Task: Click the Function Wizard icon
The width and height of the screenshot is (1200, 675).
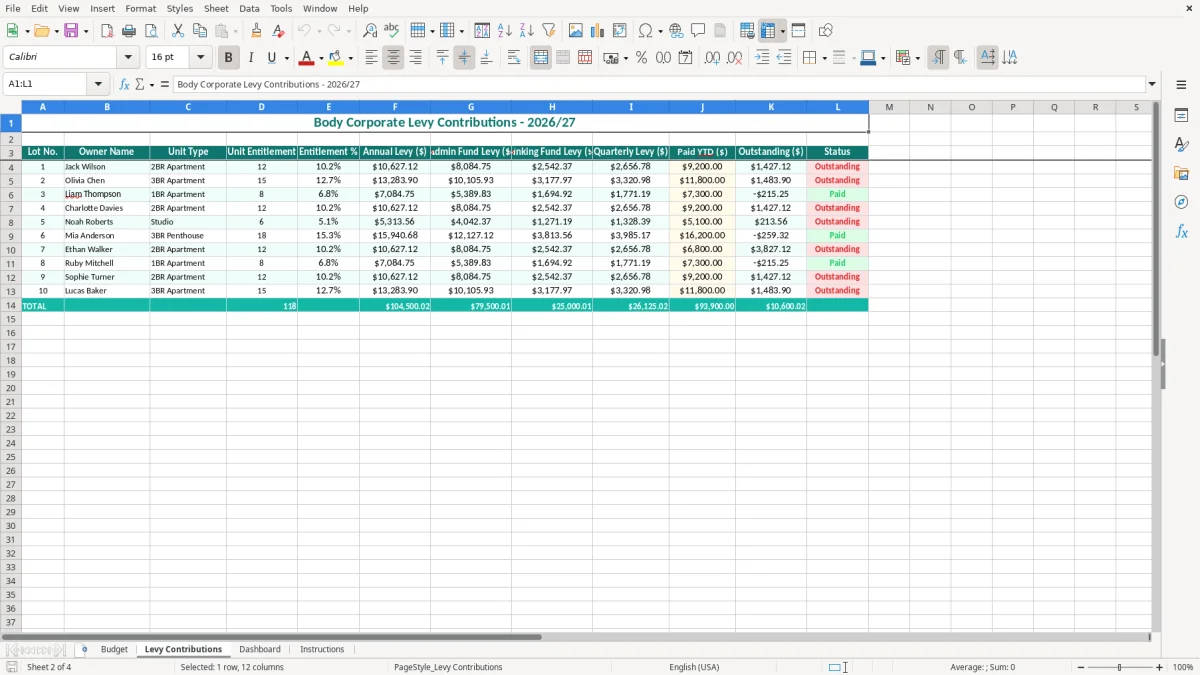Action: 125,85
